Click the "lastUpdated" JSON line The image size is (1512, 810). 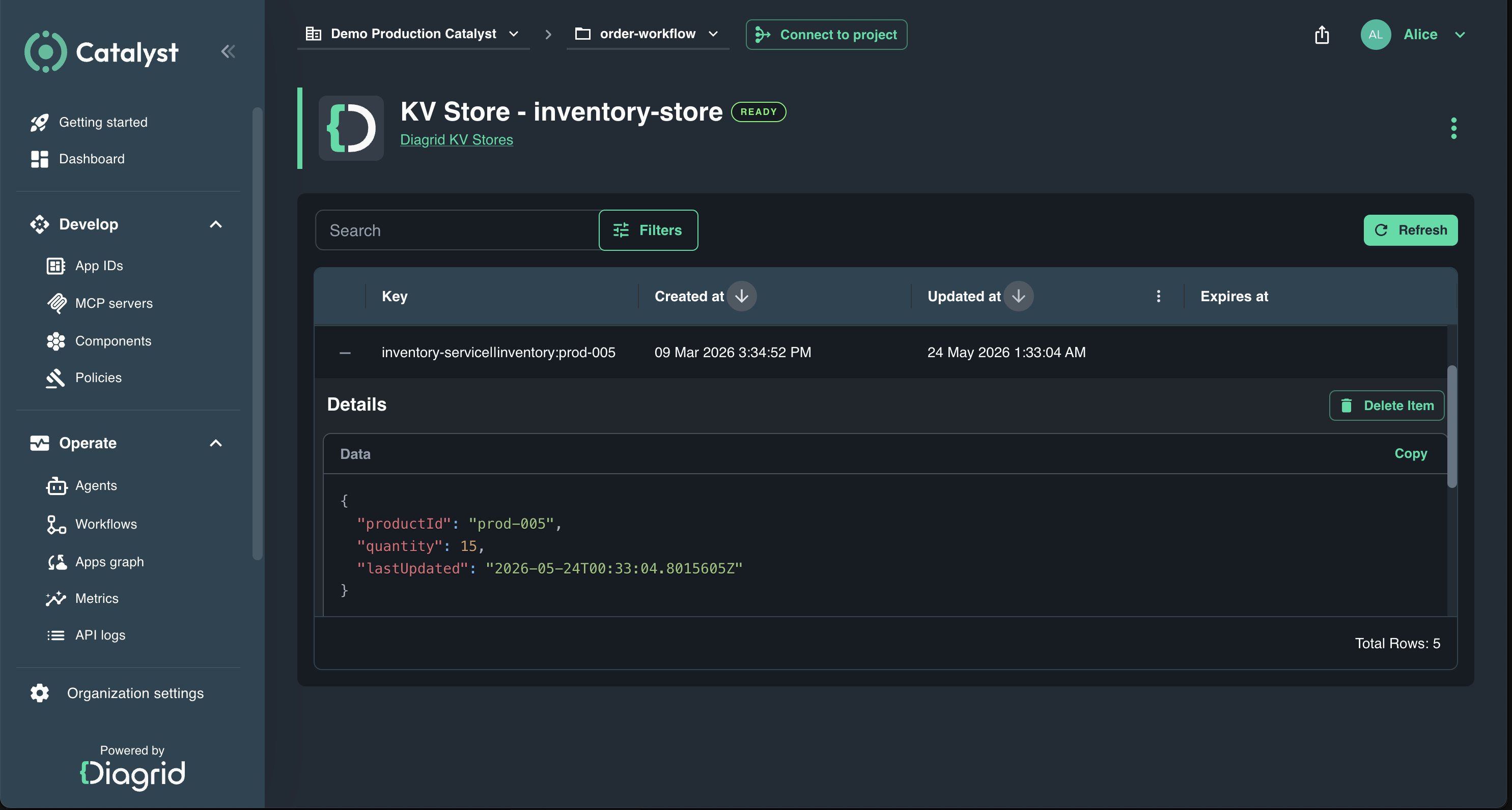coord(549,568)
